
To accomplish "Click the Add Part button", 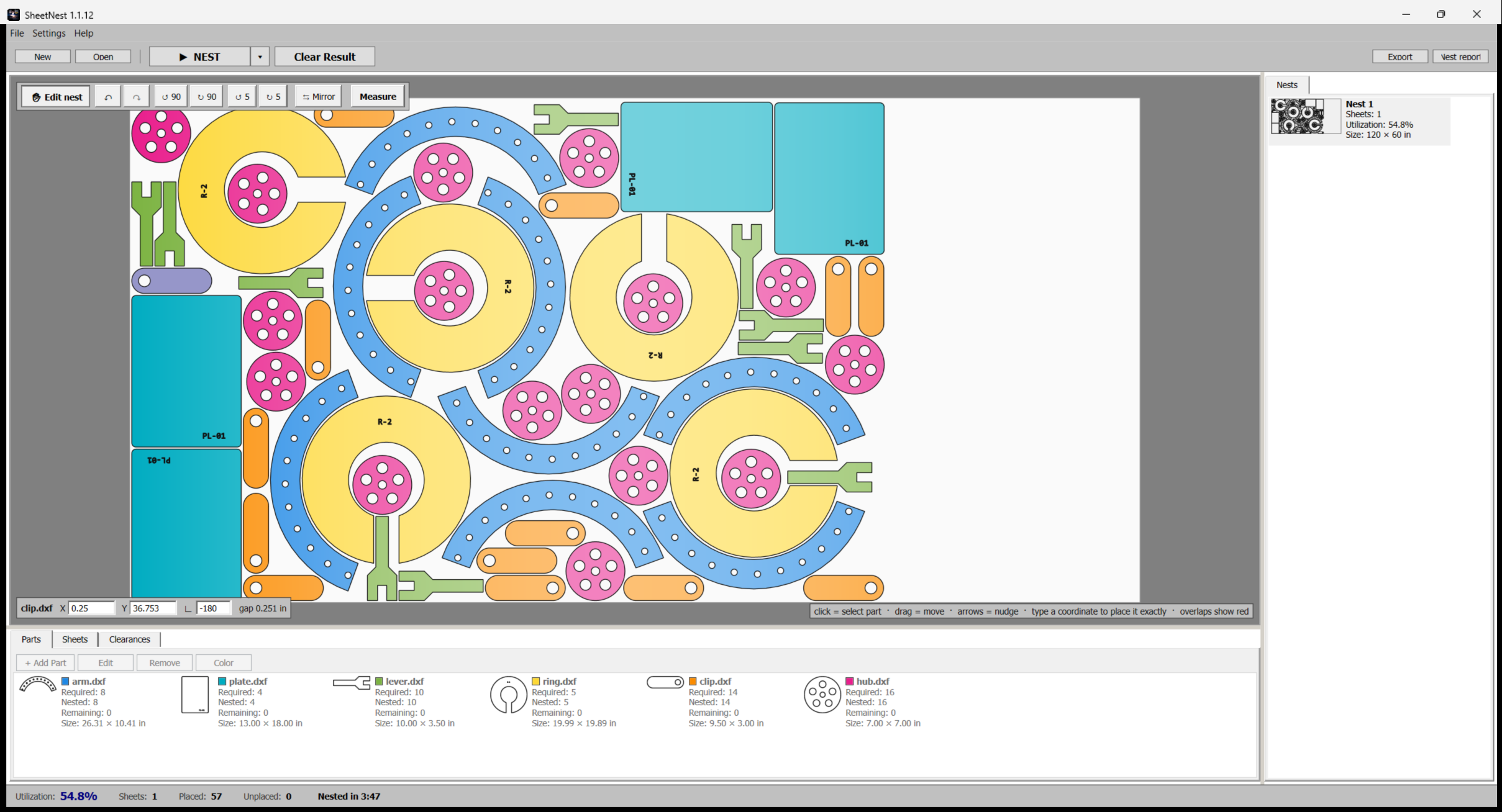I will [45, 663].
